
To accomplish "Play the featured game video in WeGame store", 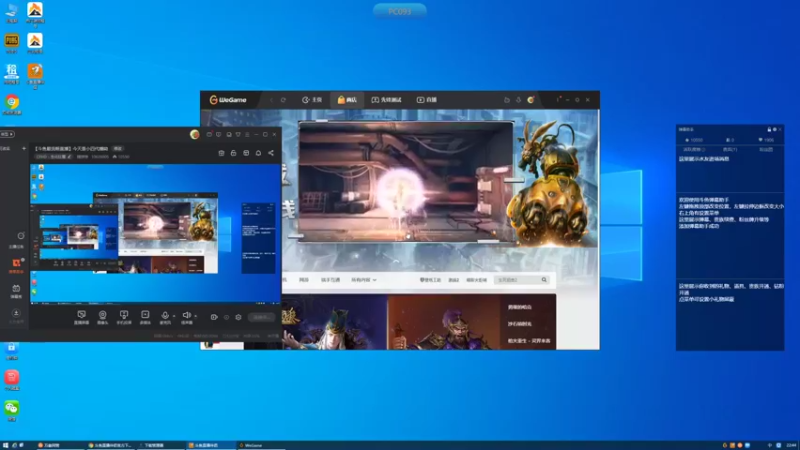I will pyautogui.click(x=406, y=182).
